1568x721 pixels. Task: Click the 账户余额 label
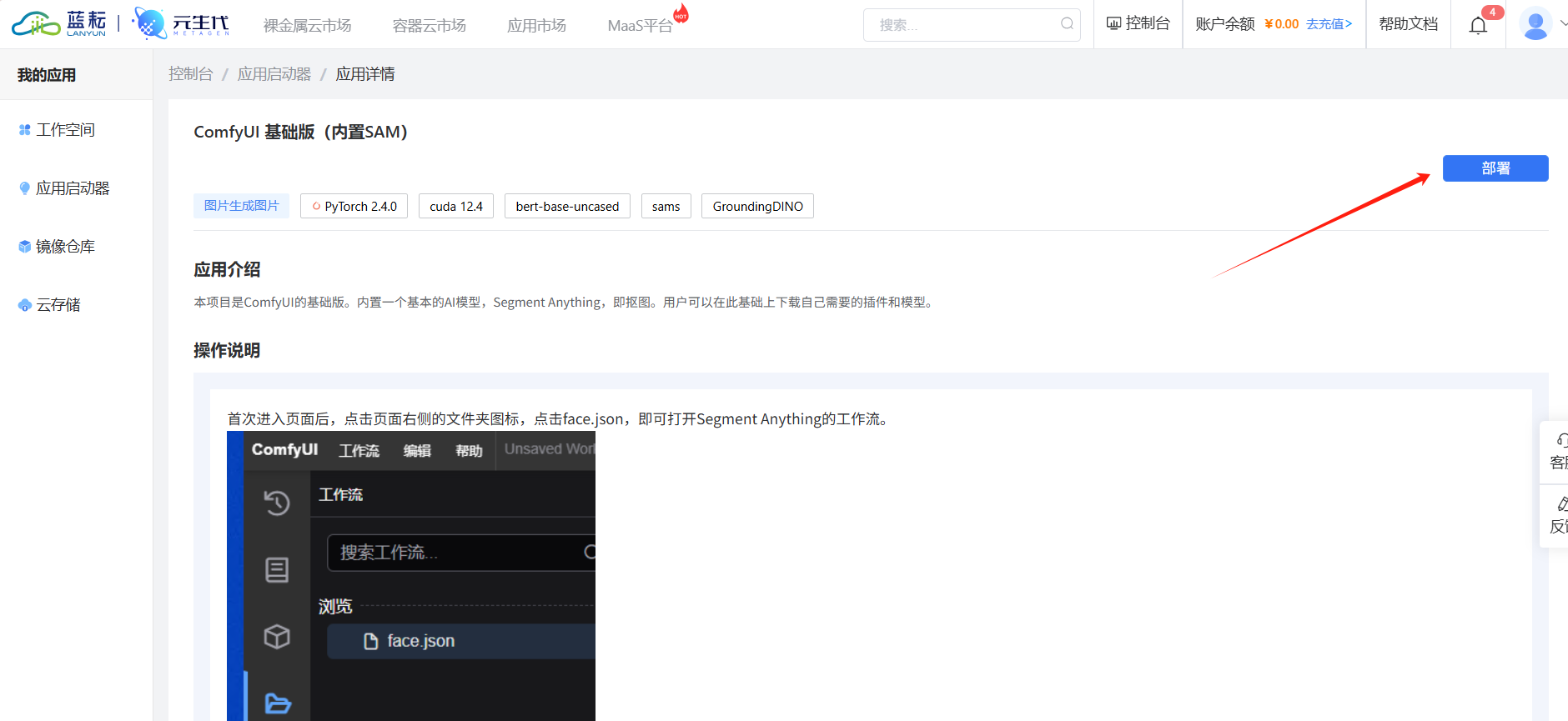click(1224, 24)
